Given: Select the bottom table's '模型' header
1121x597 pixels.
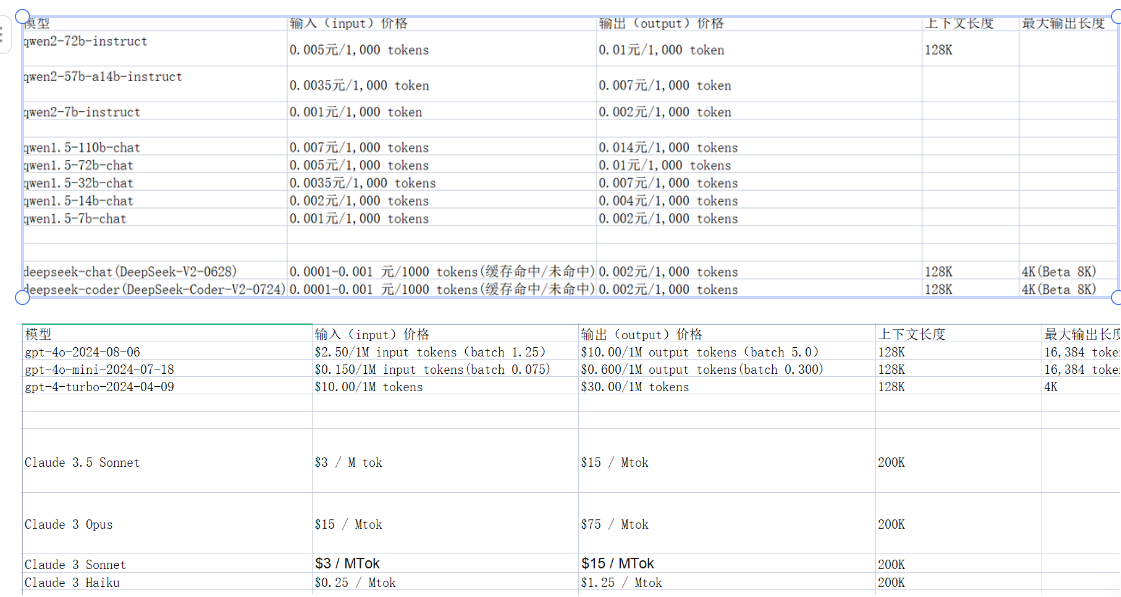Looking at the screenshot, I should (38, 334).
